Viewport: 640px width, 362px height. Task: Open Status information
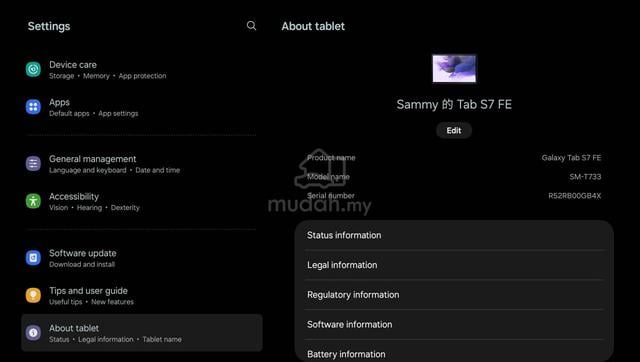pyautogui.click(x=454, y=235)
